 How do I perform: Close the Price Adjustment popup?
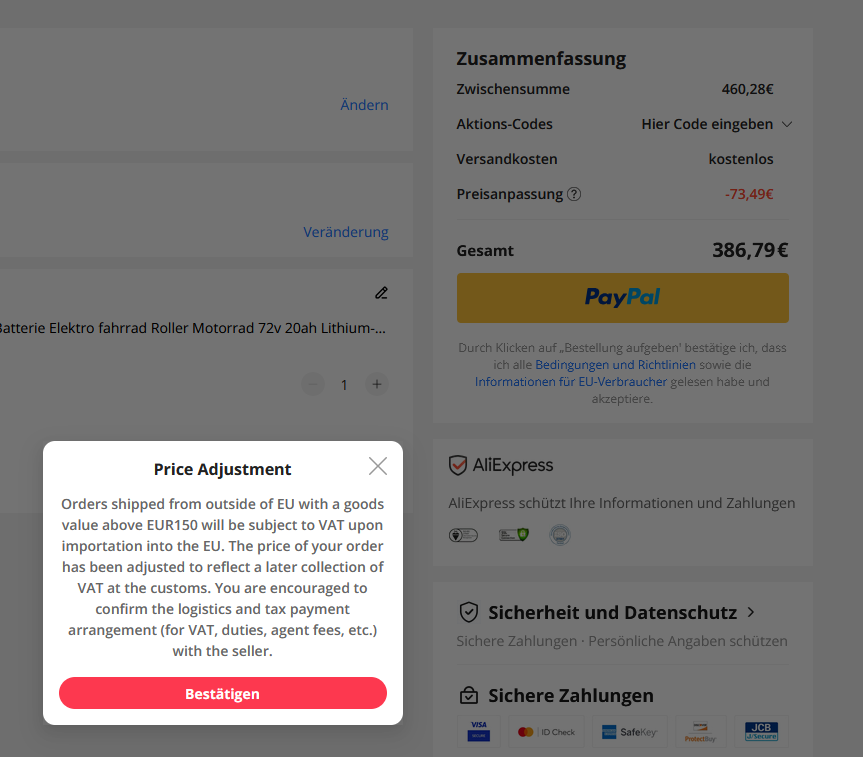(x=377, y=466)
